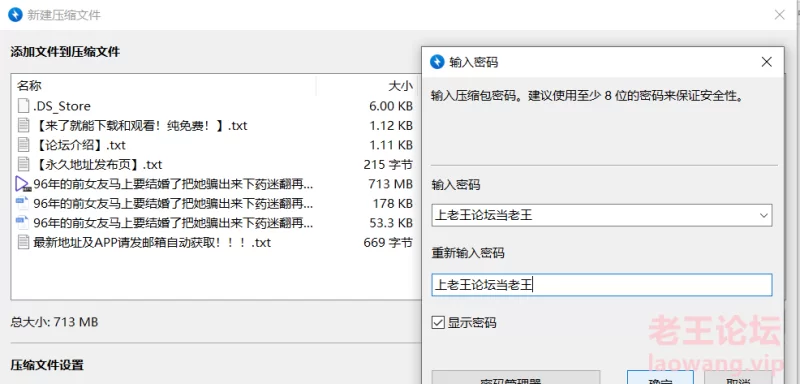Uncheck the 显示密码 checkbox
This screenshot has width=800, height=384.
coord(438,323)
